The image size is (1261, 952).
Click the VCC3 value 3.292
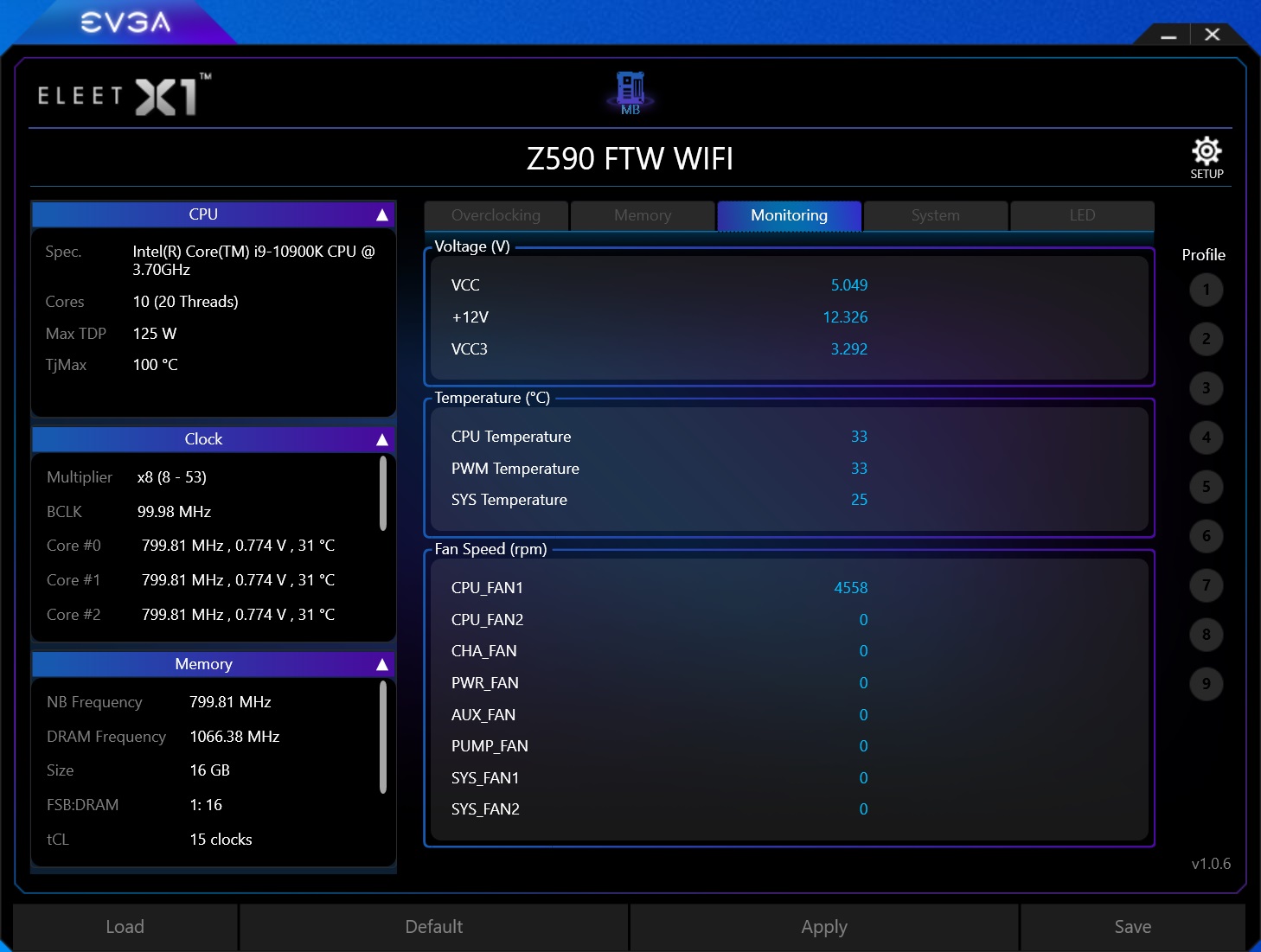[848, 349]
